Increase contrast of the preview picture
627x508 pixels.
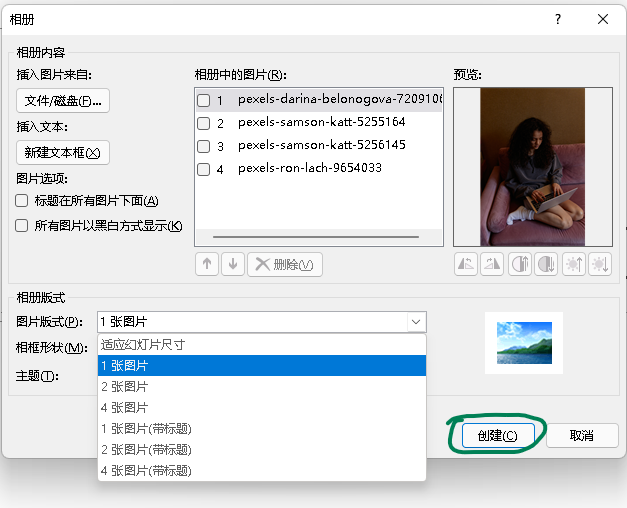coord(520,264)
